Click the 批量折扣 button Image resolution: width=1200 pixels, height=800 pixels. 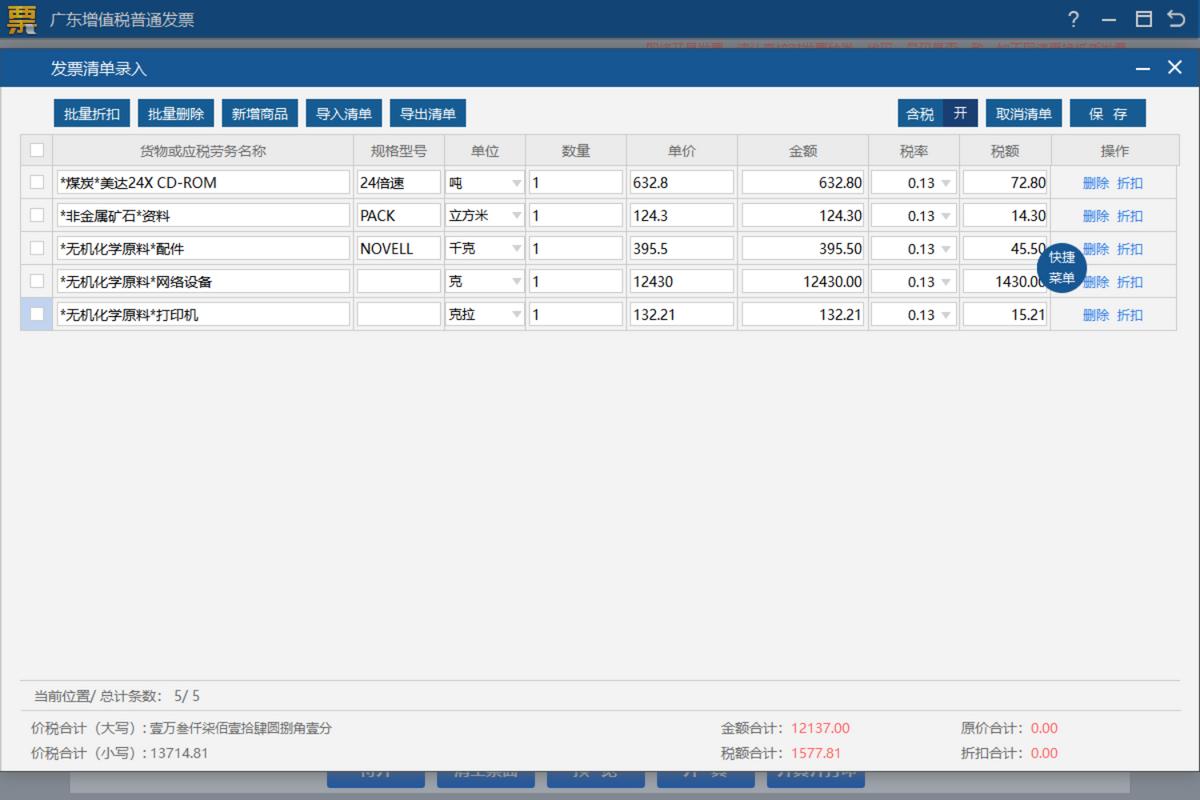coord(92,114)
